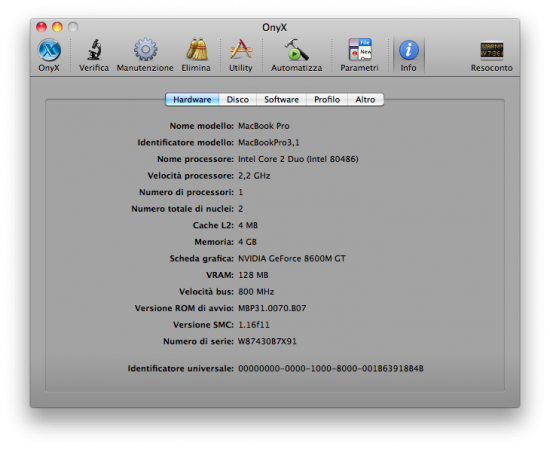The height and width of the screenshot is (449, 550).
Task: Click the OnyX window title
Action: [x=275, y=27]
